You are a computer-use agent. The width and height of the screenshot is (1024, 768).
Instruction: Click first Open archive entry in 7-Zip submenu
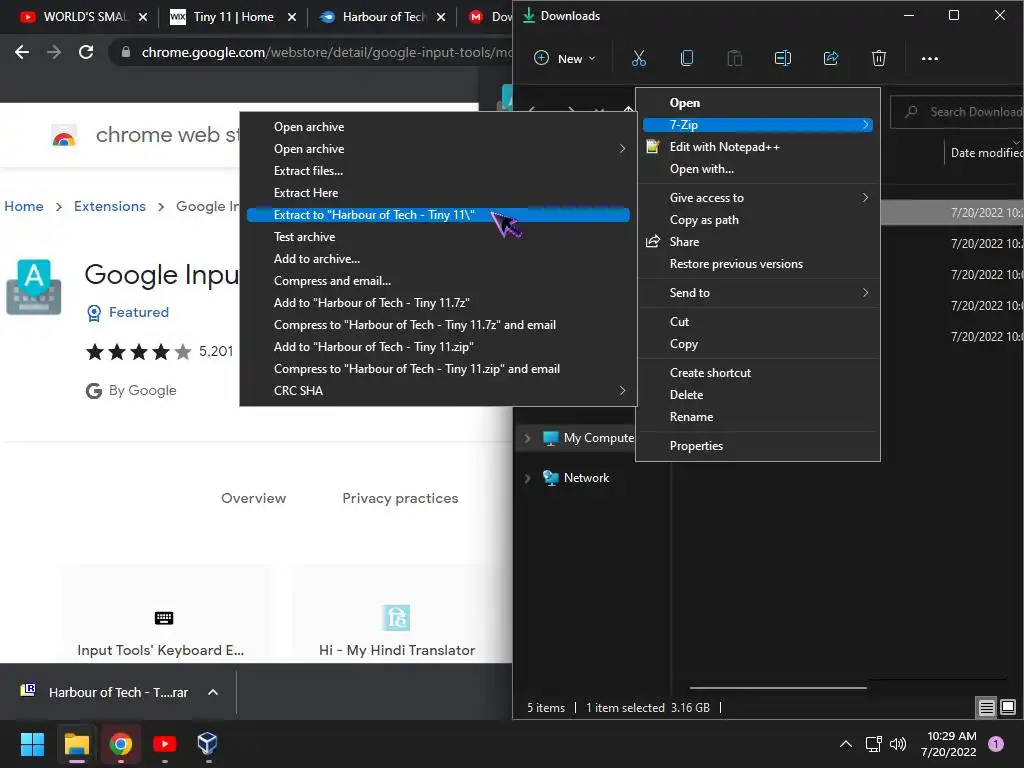pyautogui.click(x=438, y=127)
